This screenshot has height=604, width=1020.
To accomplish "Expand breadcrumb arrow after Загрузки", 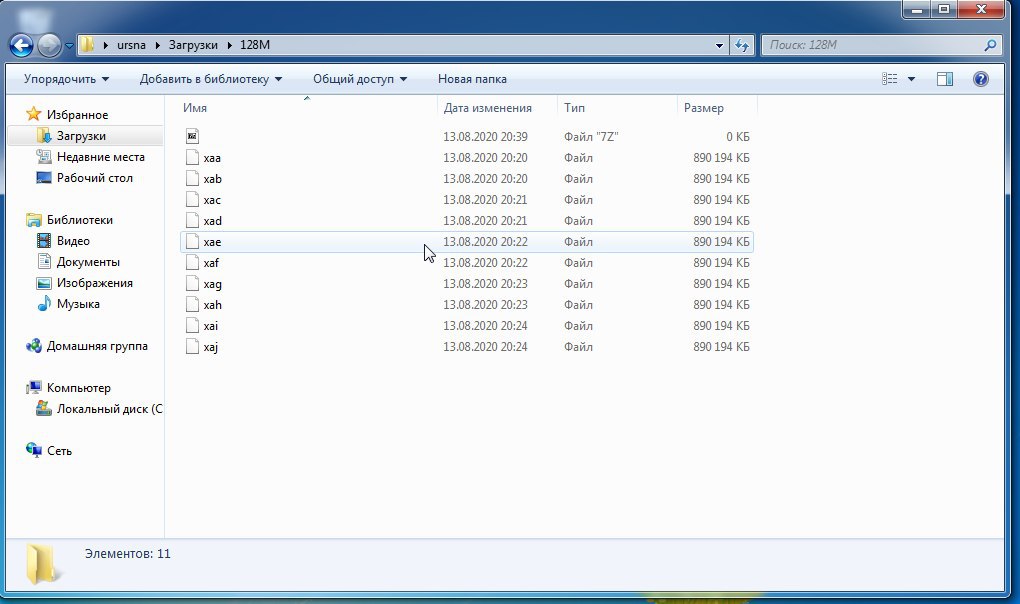I will pos(230,46).
